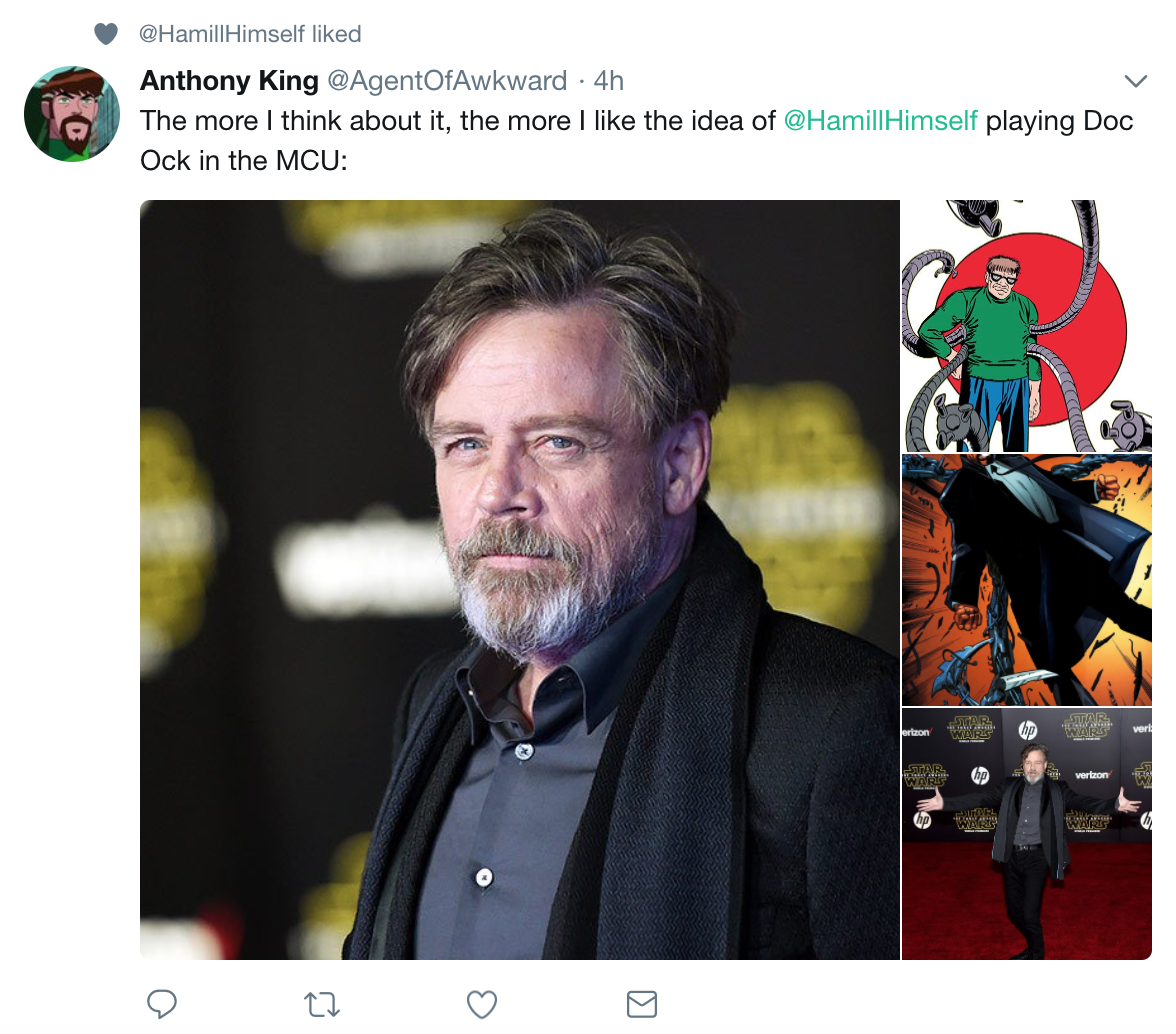This screenshot has width=1176, height=1034.
Task: Click @HamillHimself in the liked notice
Action: tap(221, 34)
